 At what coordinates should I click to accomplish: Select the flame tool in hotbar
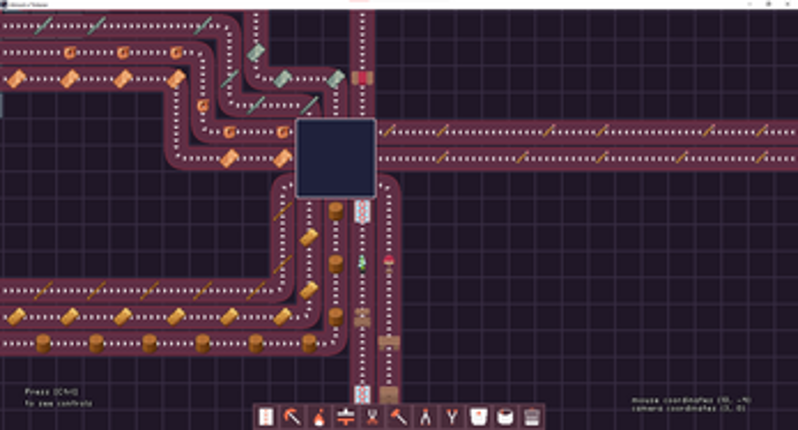(x=319, y=417)
